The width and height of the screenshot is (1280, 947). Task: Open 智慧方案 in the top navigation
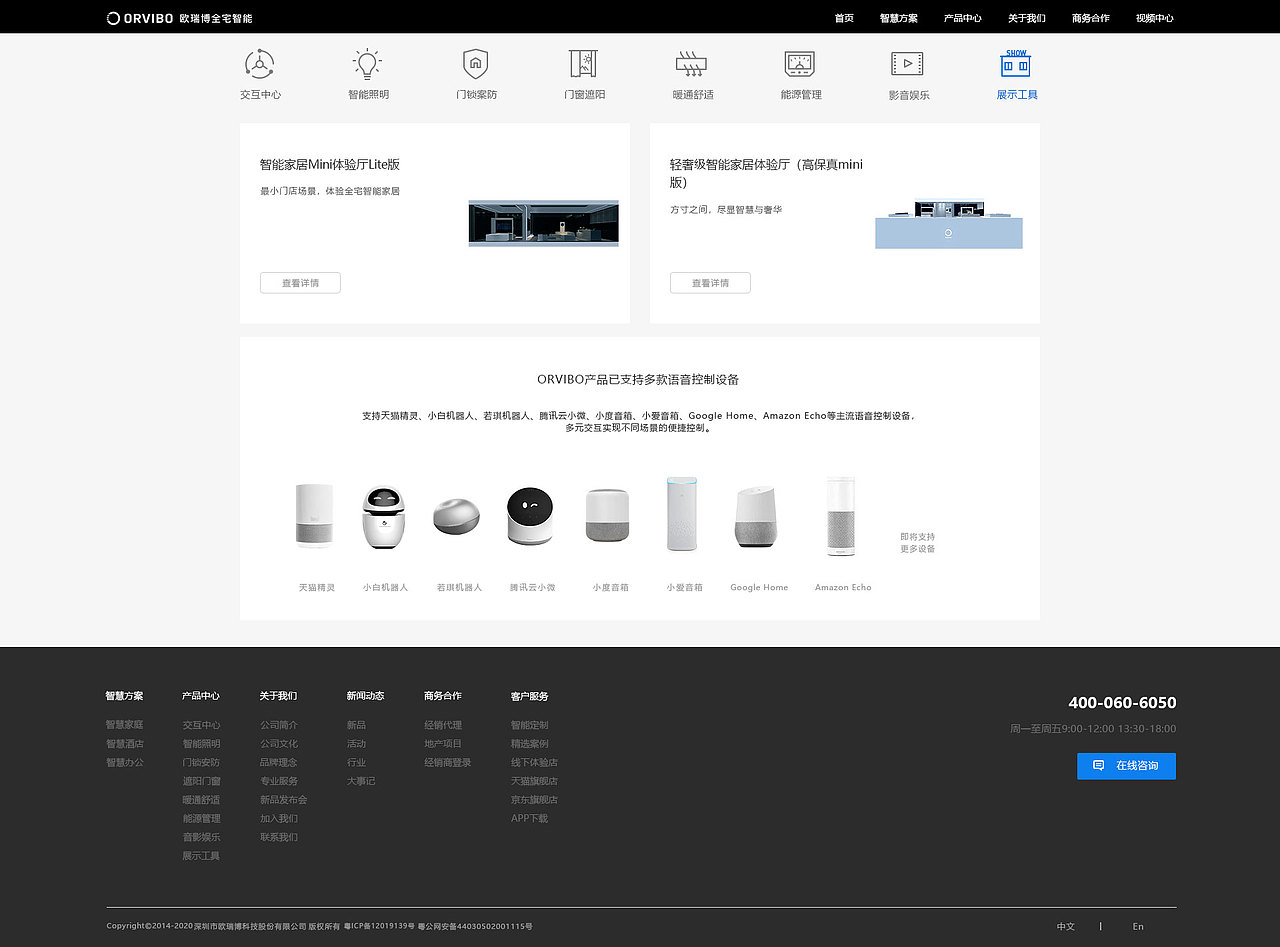coord(898,18)
